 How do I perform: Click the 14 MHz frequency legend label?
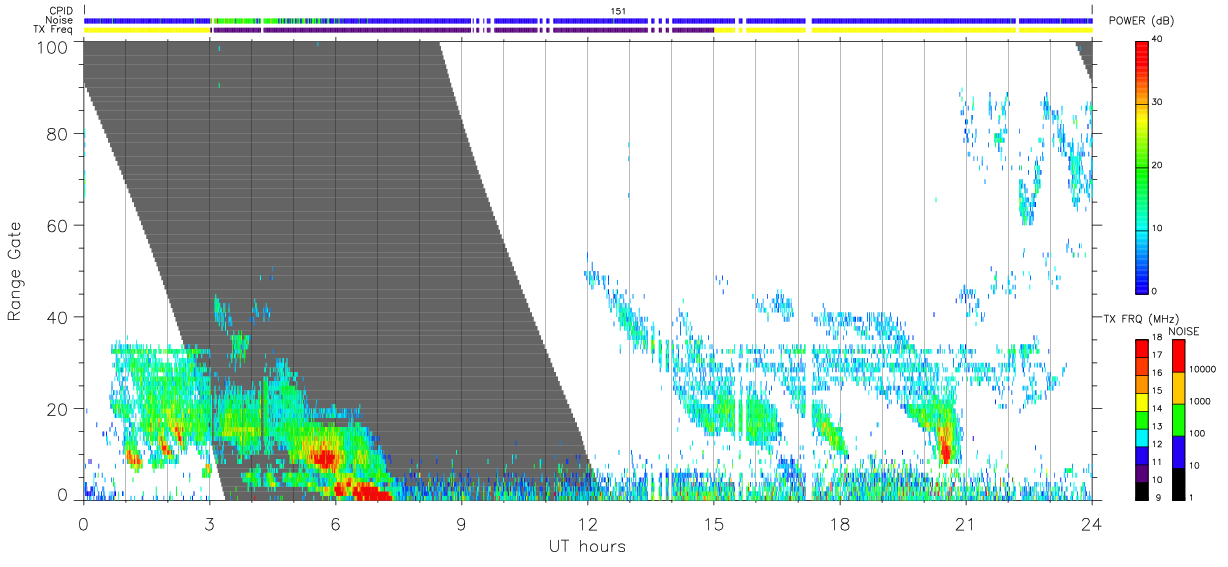coord(1157,408)
